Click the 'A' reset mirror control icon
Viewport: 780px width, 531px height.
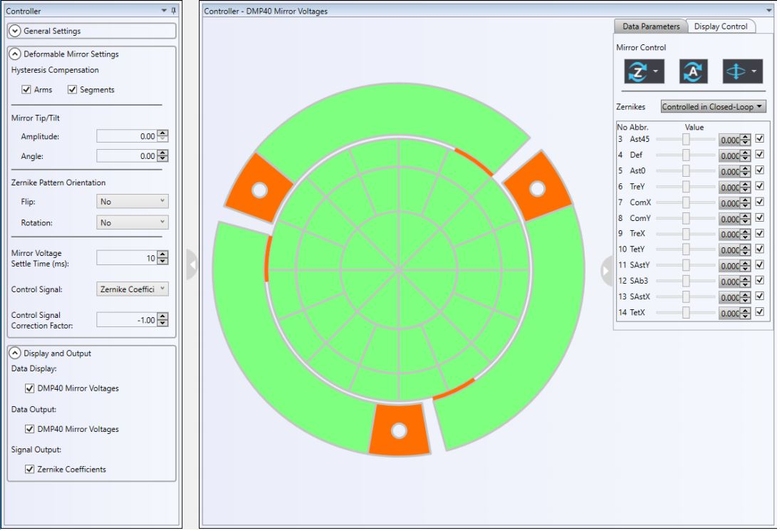click(694, 72)
